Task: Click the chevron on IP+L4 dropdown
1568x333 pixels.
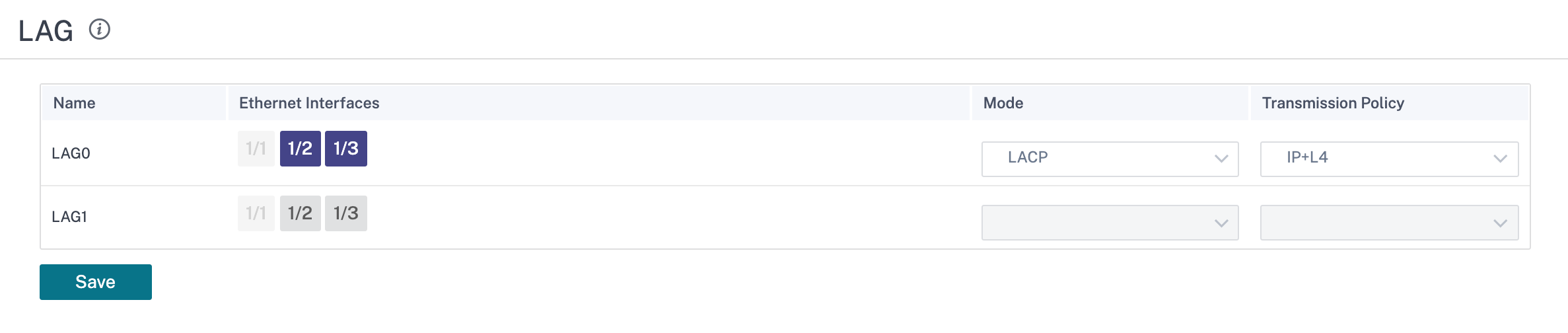Action: pos(1501,159)
